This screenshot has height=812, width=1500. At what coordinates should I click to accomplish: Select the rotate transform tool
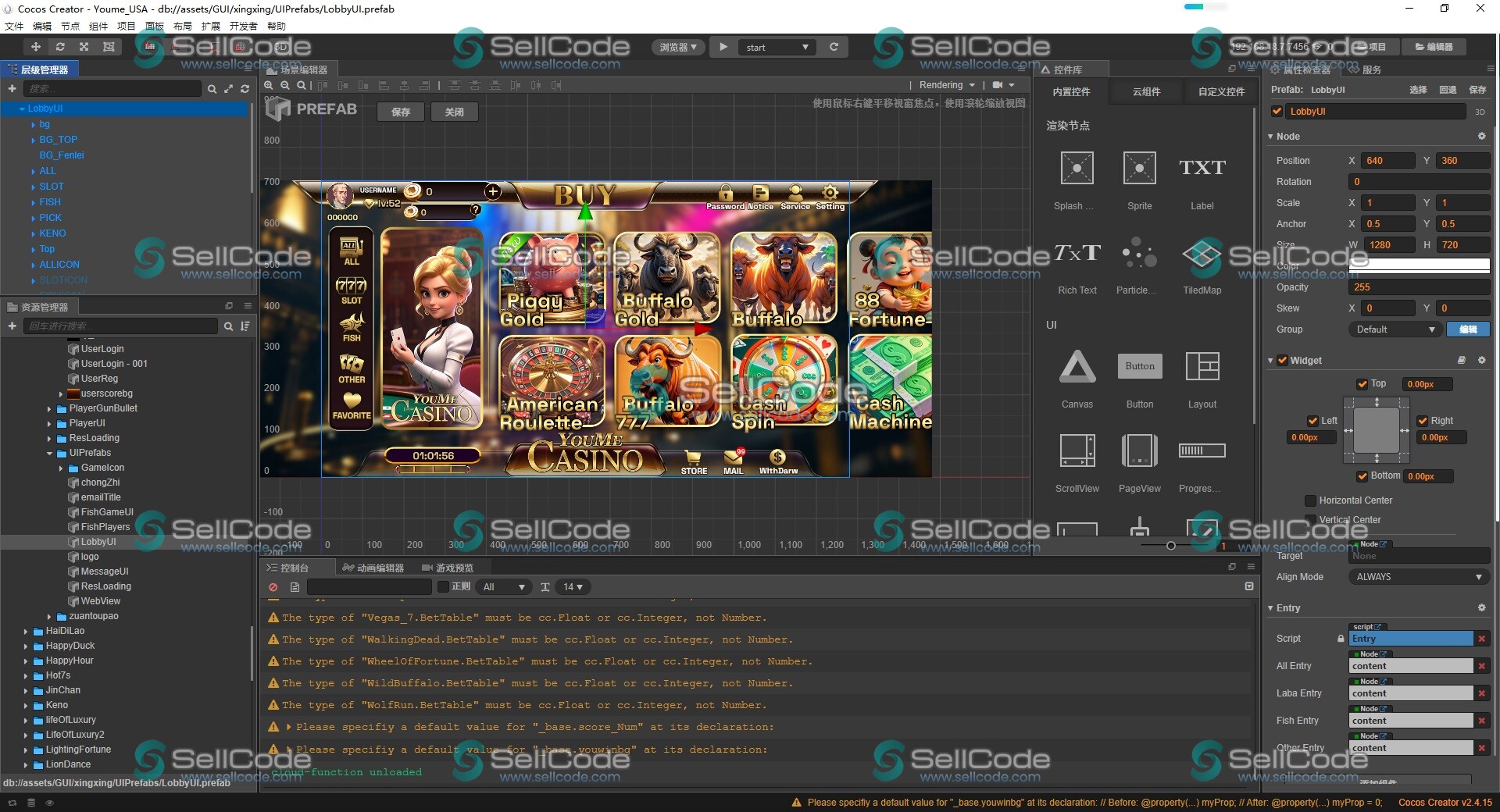point(60,47)
